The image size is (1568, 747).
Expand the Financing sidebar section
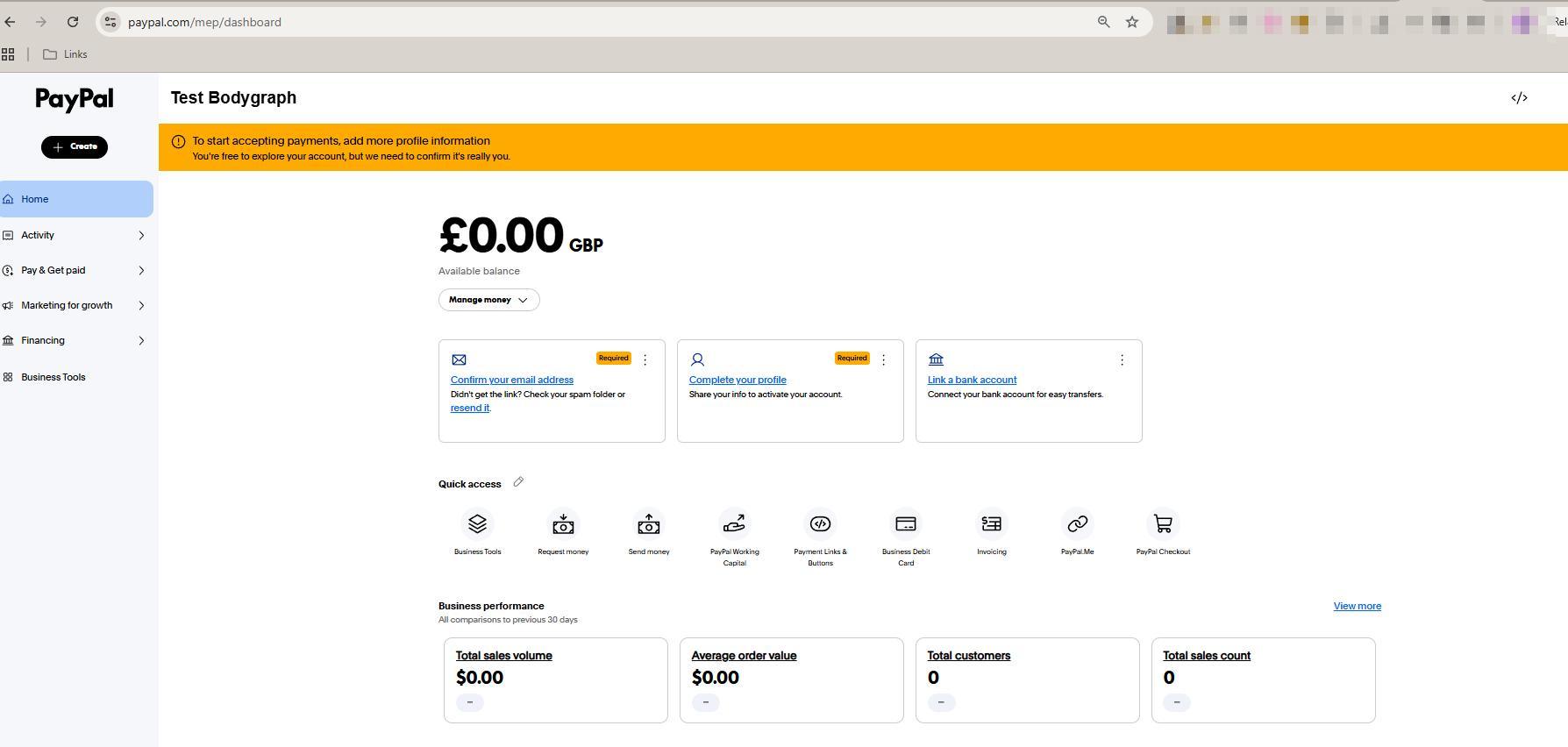click(x=76, y=340)
